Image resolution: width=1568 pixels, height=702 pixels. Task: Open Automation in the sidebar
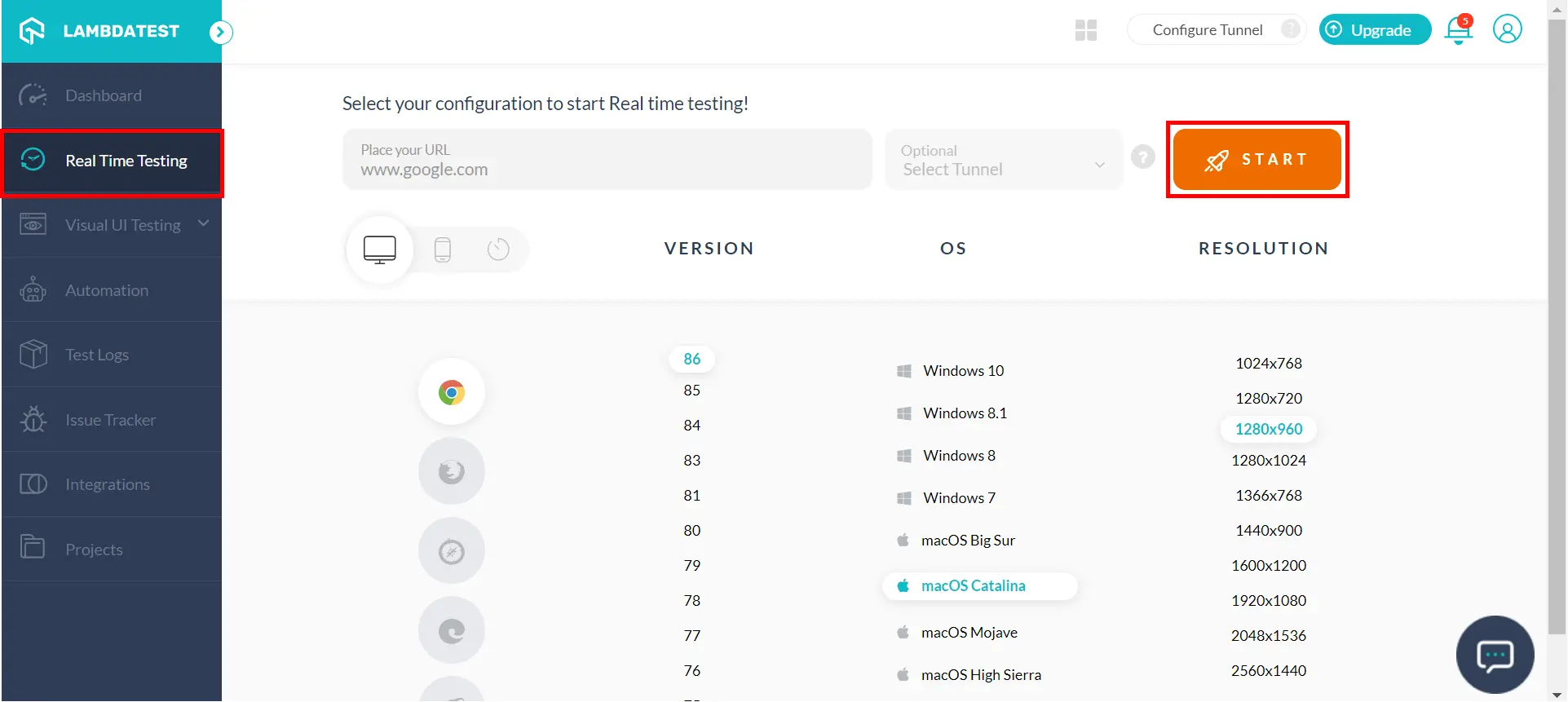[107, 290]
